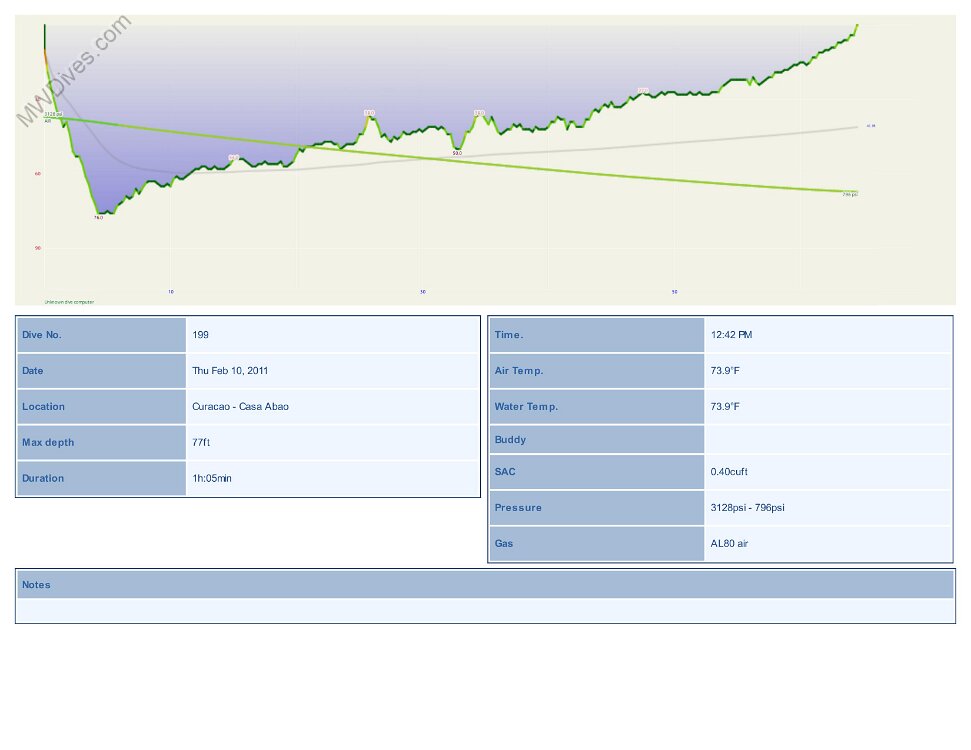Click the 3128 psi start pressure label
Image resolution: width=971 pixels, height=750 pixels.
(x=53, y=114)
